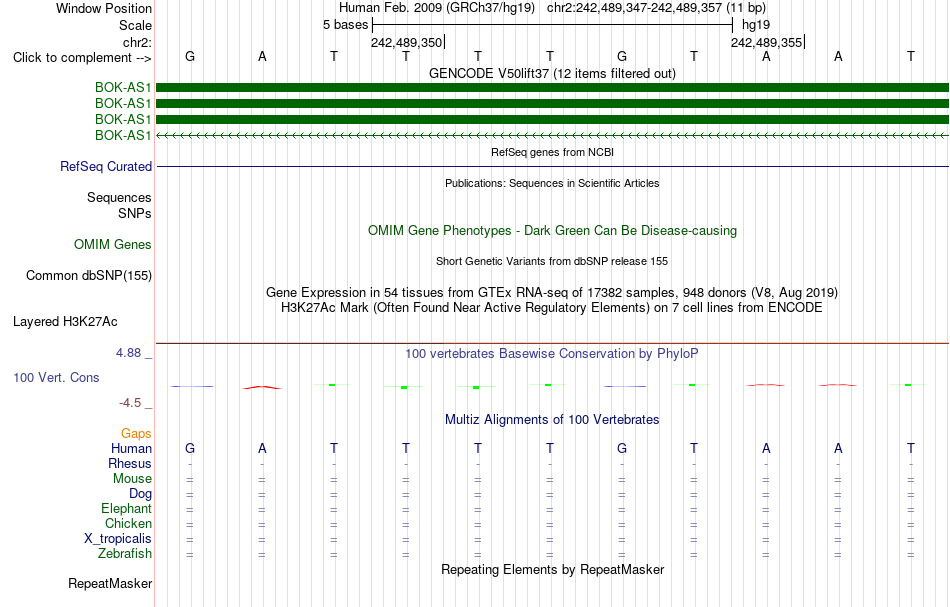This screenshot has height=607, width=950.
Task: Click the '5 bases' scale label
Action: tap(345, 25)
